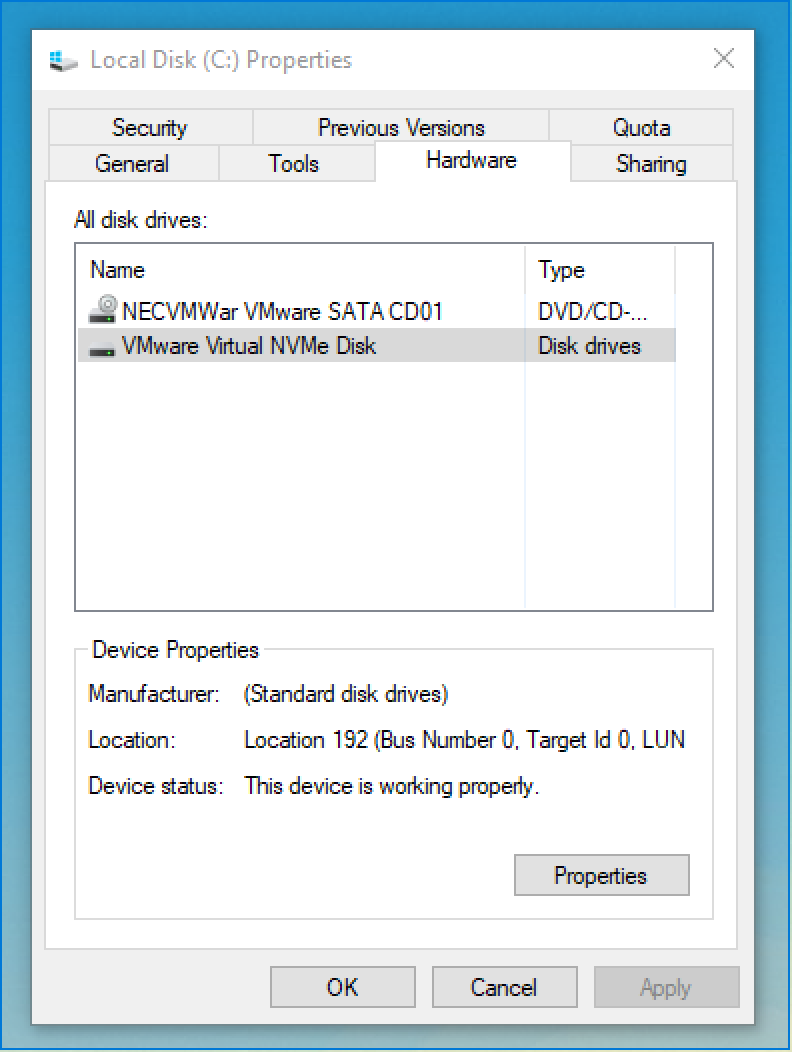Open device Properties button

pyautogui.click(x=601, y=876)
